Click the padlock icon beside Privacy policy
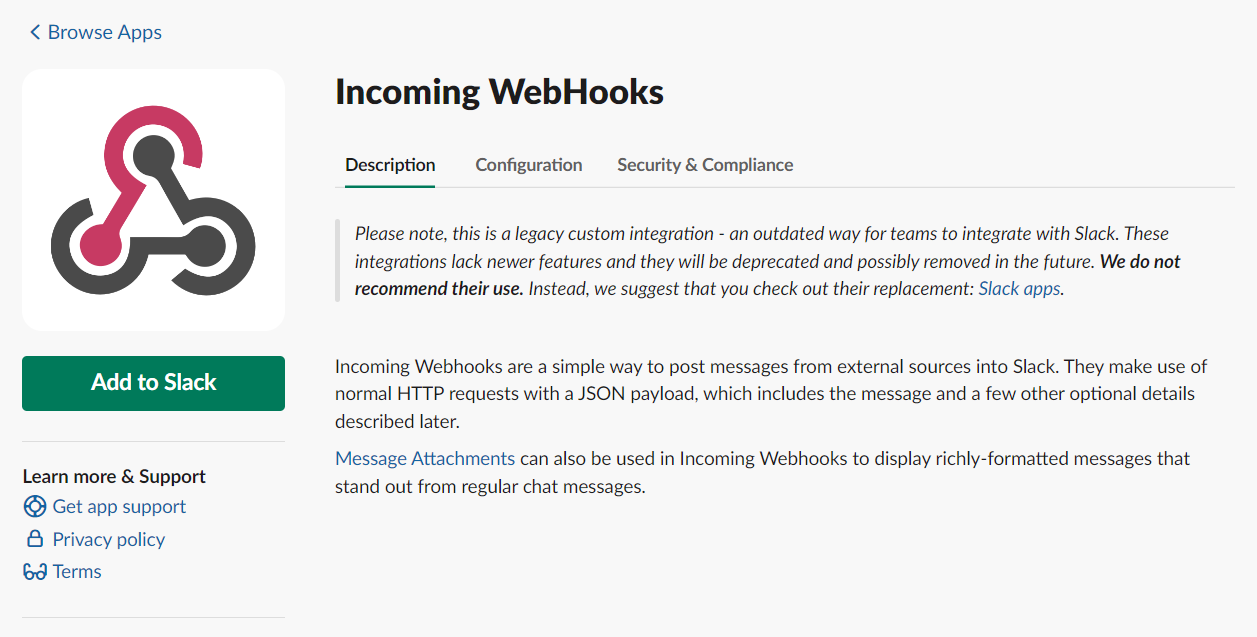Viewport: 1257px width, 637px height. pos(35,539)
